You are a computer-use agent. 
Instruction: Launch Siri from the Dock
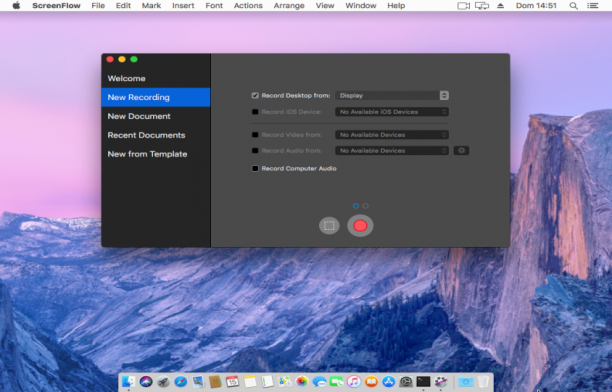coord(146,381)
